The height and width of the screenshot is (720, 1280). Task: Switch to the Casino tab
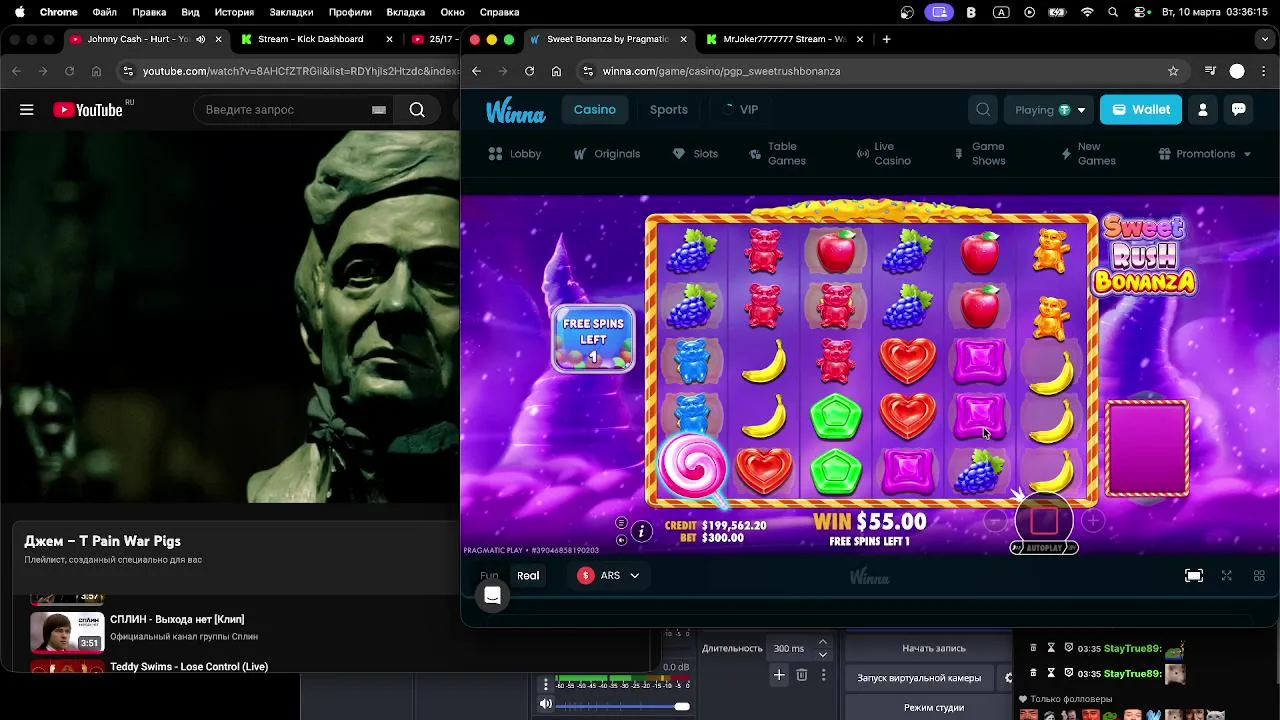coord(595,110)
